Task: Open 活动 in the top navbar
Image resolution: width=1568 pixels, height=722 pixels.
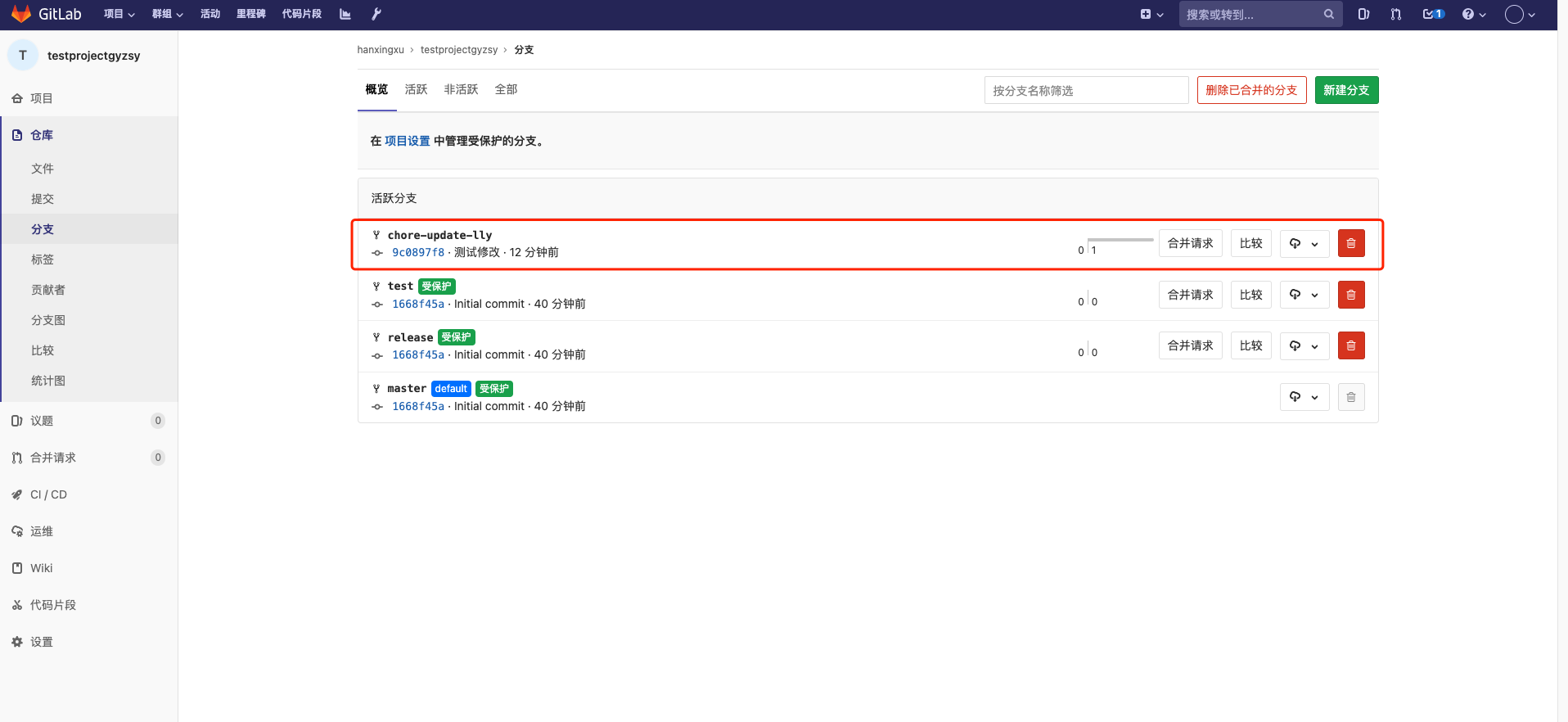Action: click(x=210, y=14)
